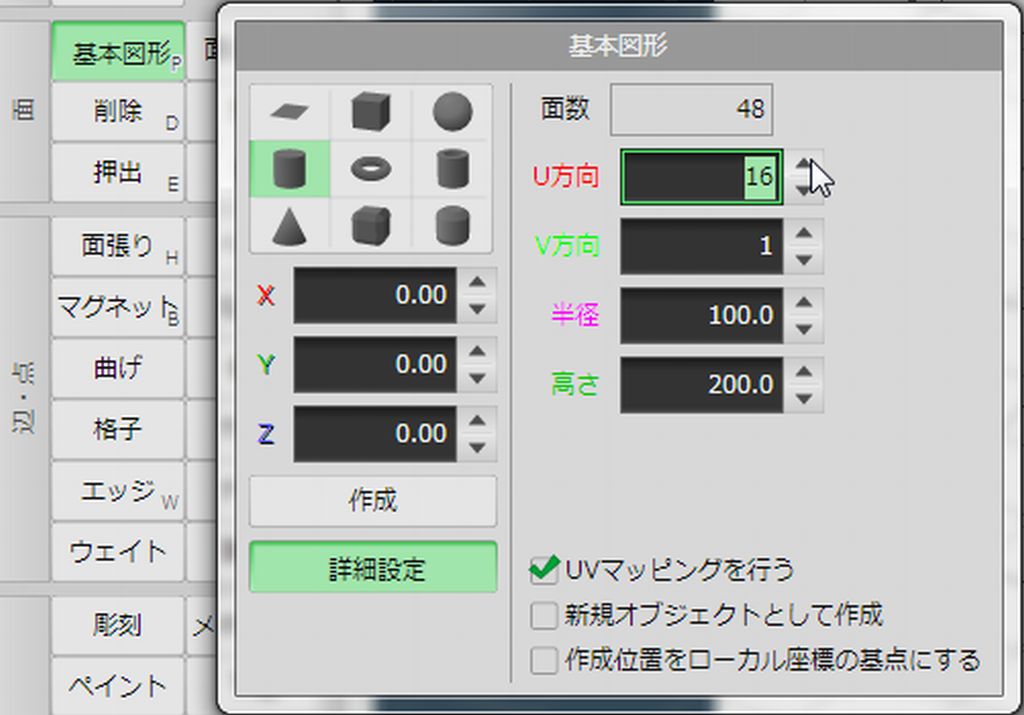Select the plane primitive shape

pyautogui.click(x=289, y=112)
